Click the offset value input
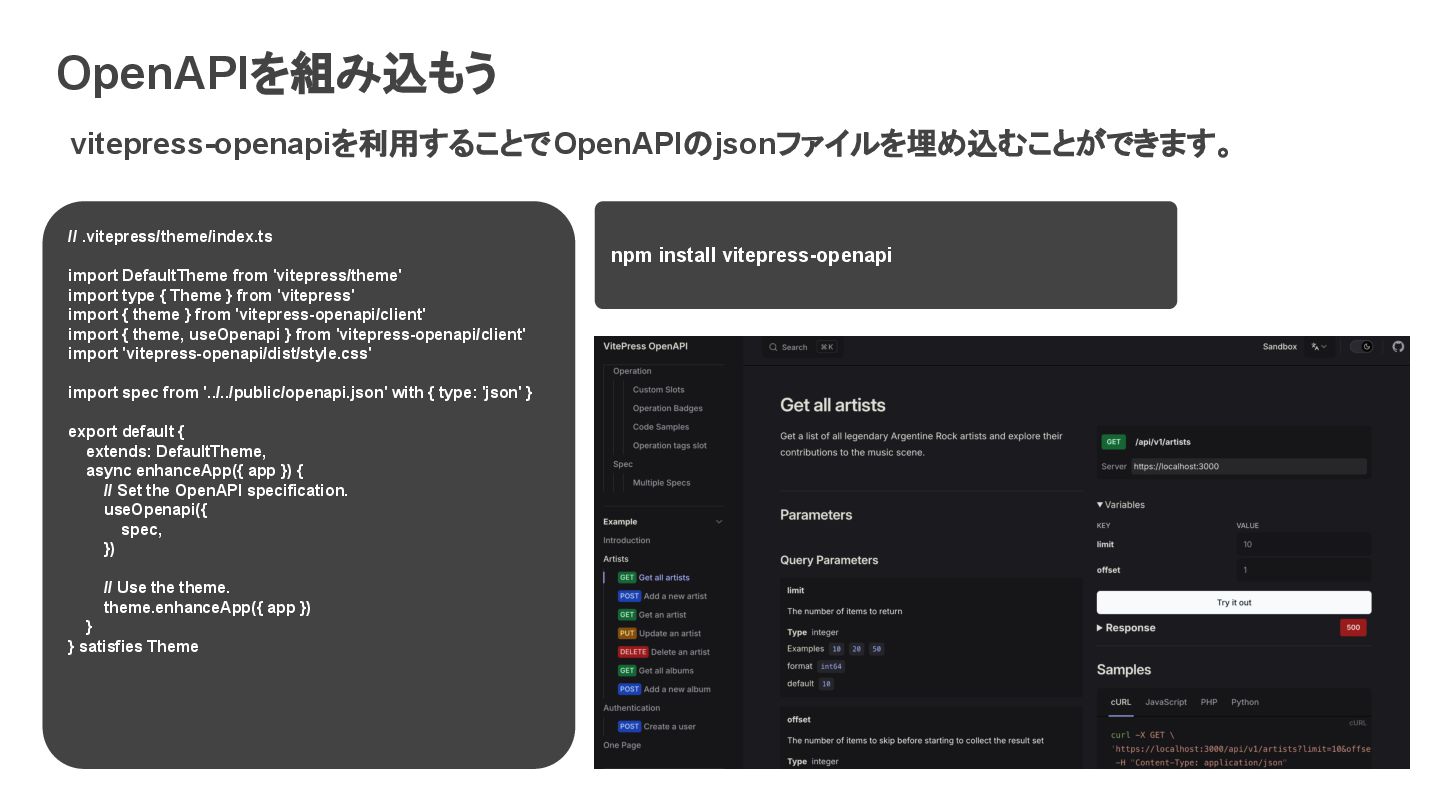The width and height of the screenshot is (1440, 810). click(1303, 570)
